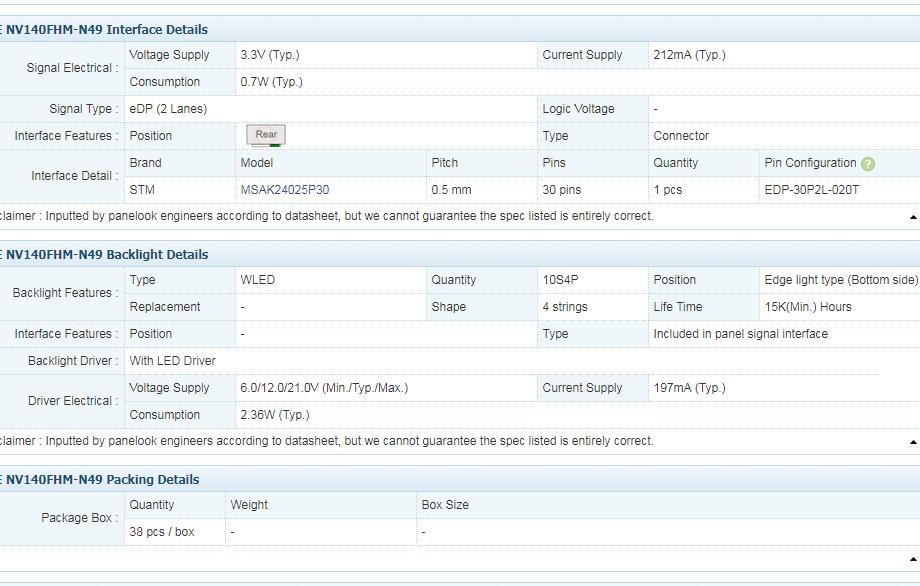Click the 1 pcs quantity value
The image size is (920, 586).
tap(668, 190)
